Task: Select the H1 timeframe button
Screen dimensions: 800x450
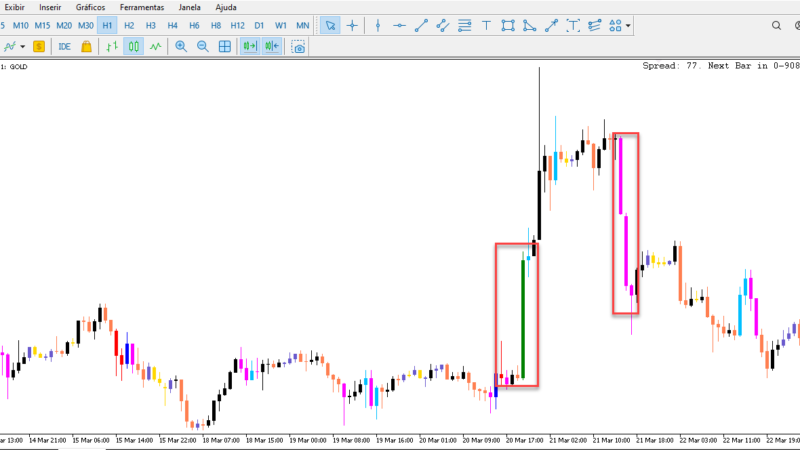Action: pos(107,26)
